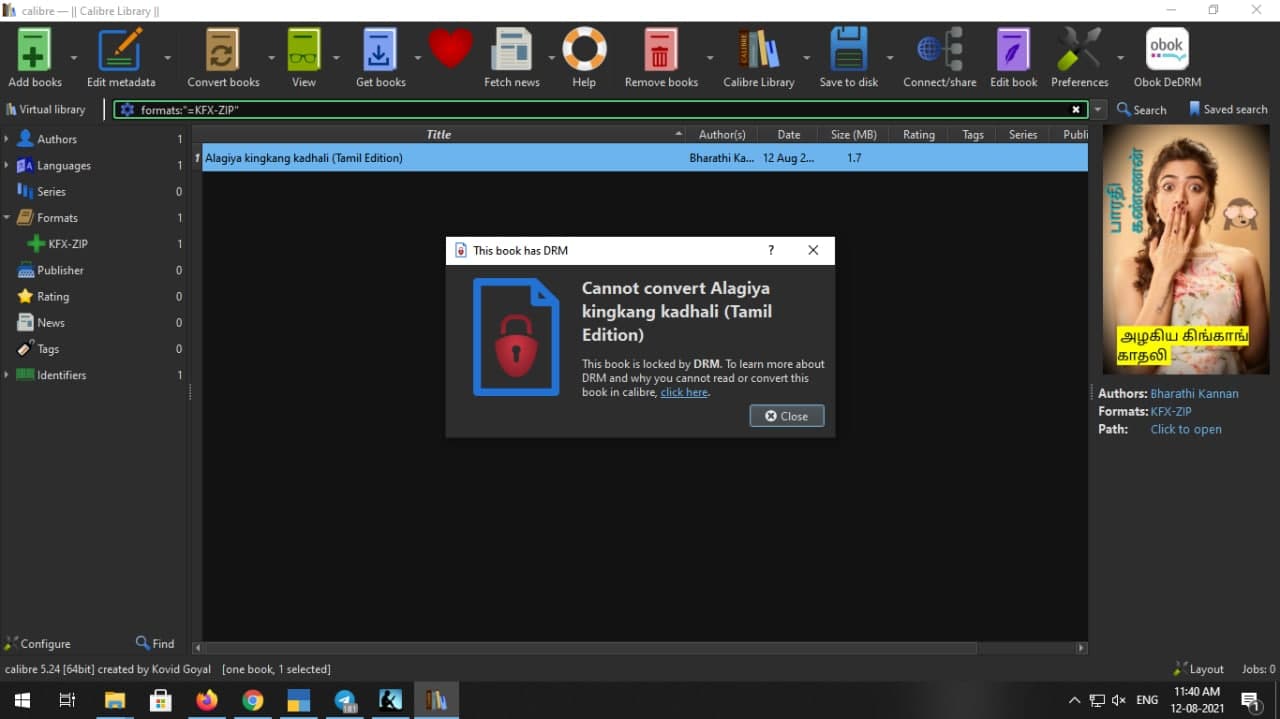Open the Add books dropdown arrow
Screen dimensions: 1280x719
pyautogui.click(x=74, y=57)
